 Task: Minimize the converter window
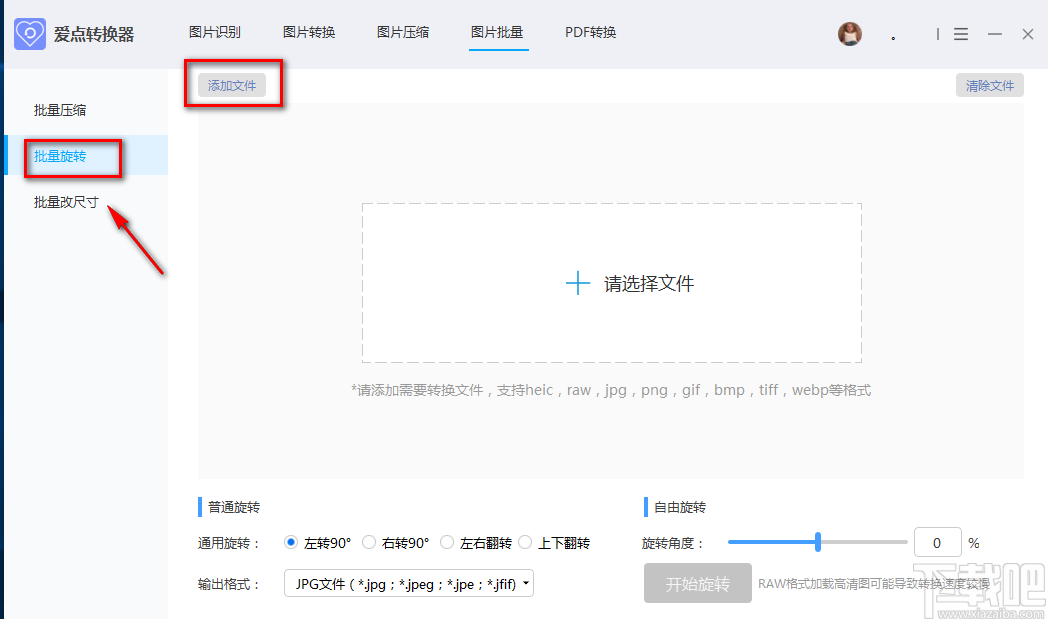click(995, 34)
